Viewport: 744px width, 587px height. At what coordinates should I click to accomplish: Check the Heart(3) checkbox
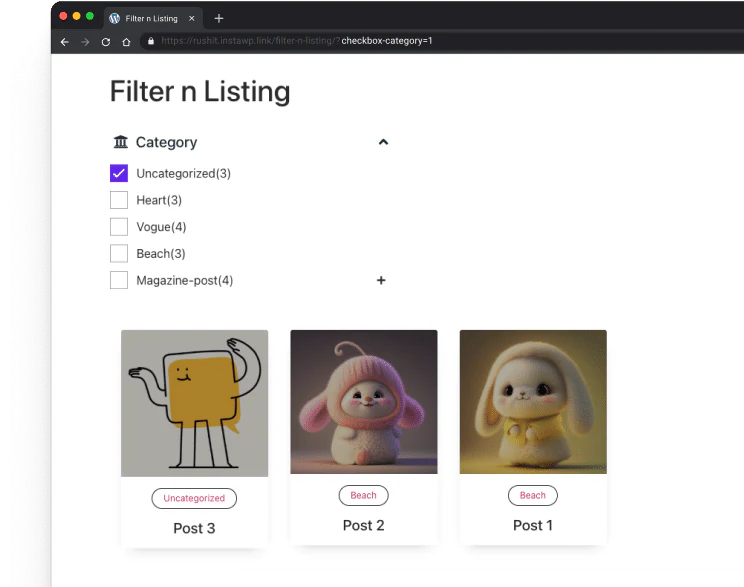click(x=119, y=200)
